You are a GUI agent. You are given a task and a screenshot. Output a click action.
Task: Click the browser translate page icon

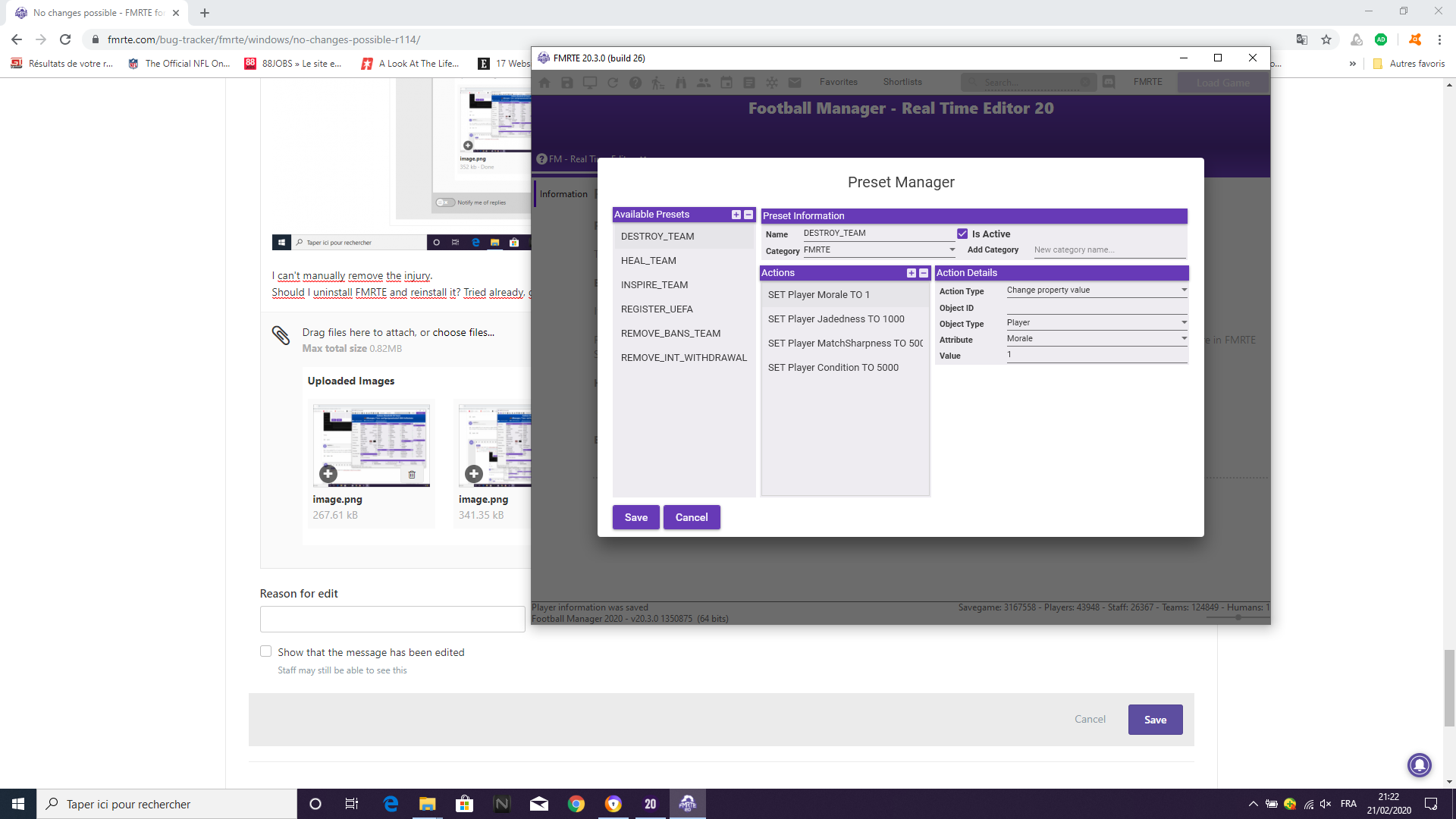coord(1302,39)
